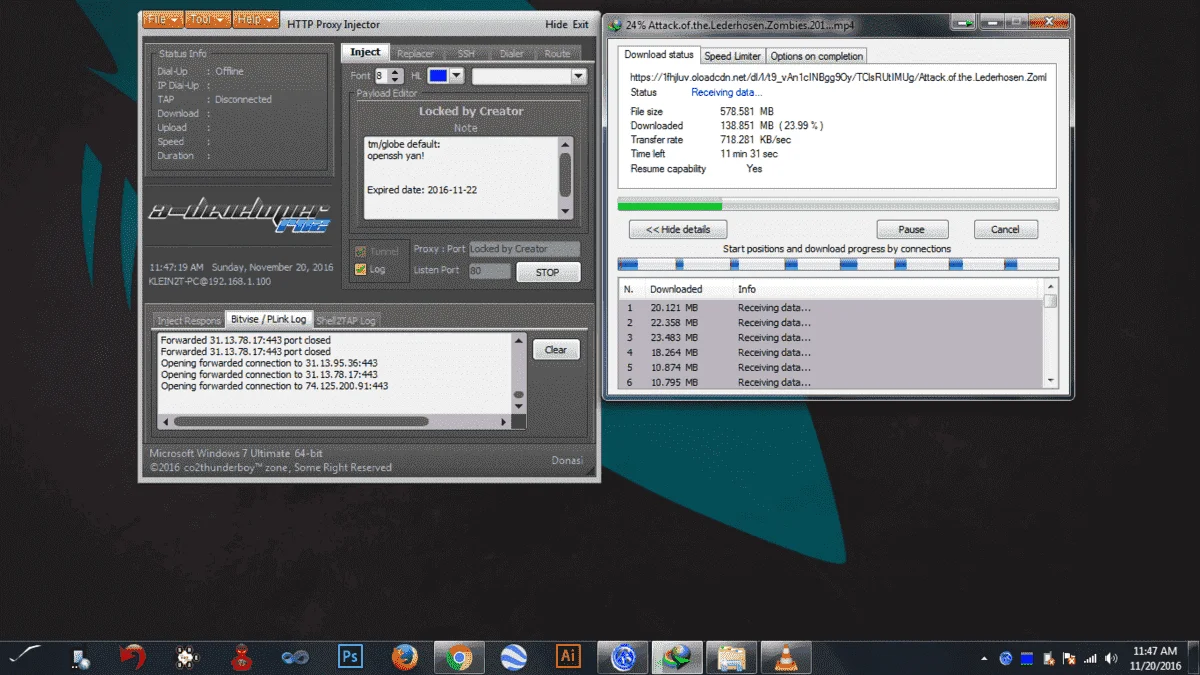Select connection row 3 with 23.483 MB

coord(830,338)
